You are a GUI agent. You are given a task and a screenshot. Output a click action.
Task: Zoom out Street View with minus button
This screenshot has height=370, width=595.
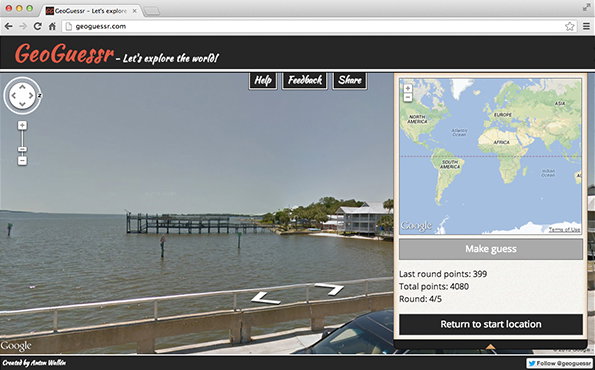(22, 161)
